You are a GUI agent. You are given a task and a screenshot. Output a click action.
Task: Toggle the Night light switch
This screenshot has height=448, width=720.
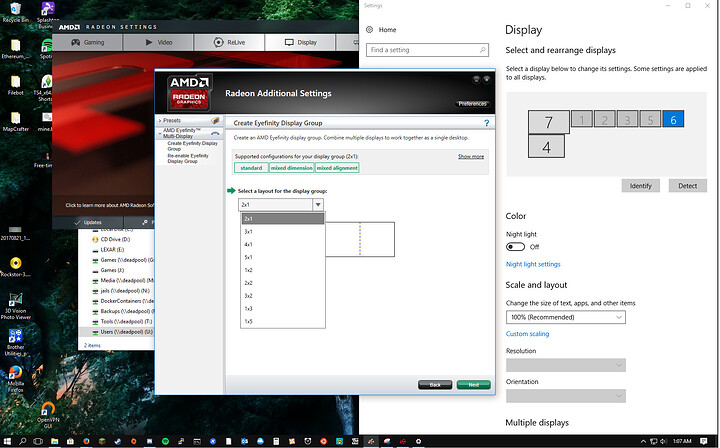(515, 247)
